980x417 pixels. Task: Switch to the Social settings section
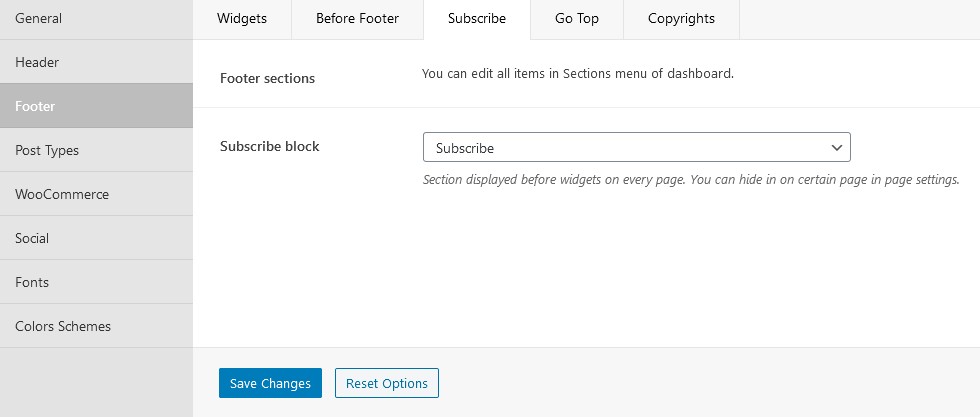pos(96,238)
